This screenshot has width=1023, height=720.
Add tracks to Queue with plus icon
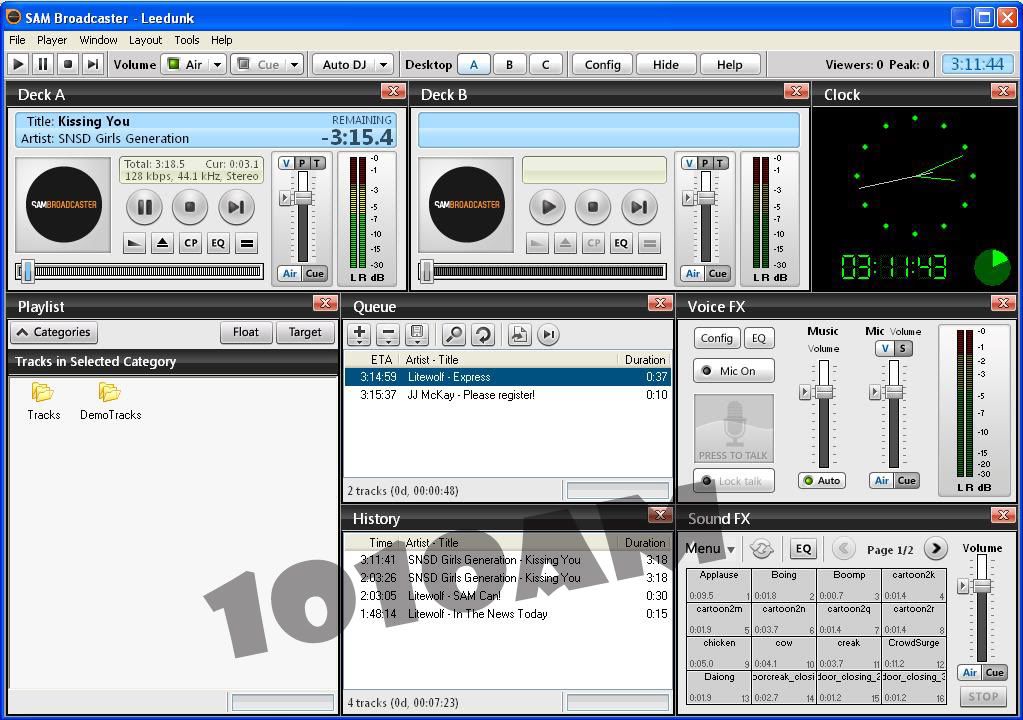pyautogui.click(x=359, y=335)
